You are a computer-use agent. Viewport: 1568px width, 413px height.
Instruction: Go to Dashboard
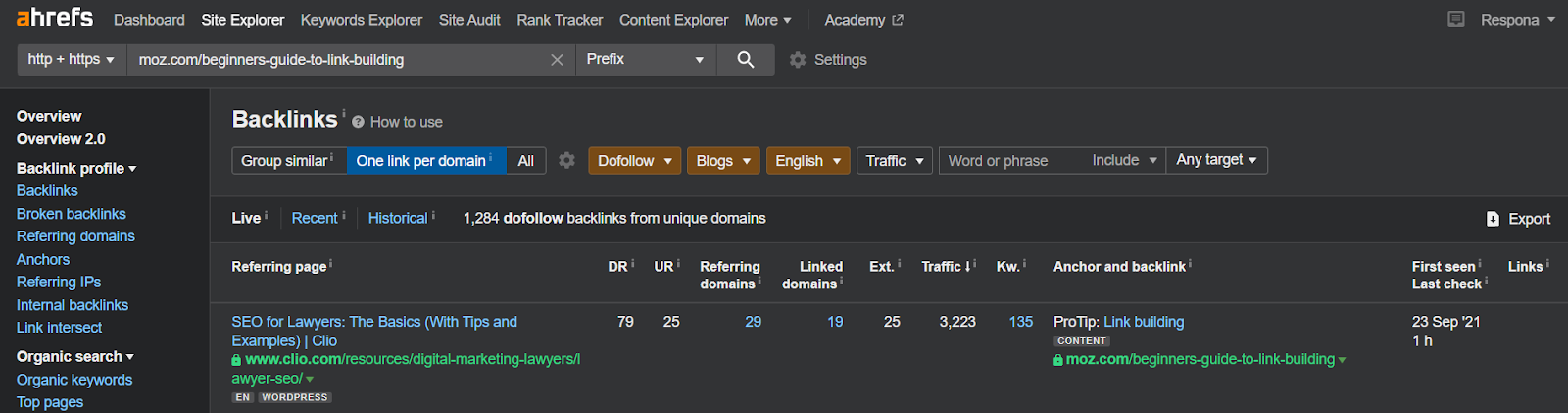tap(149, 20)
